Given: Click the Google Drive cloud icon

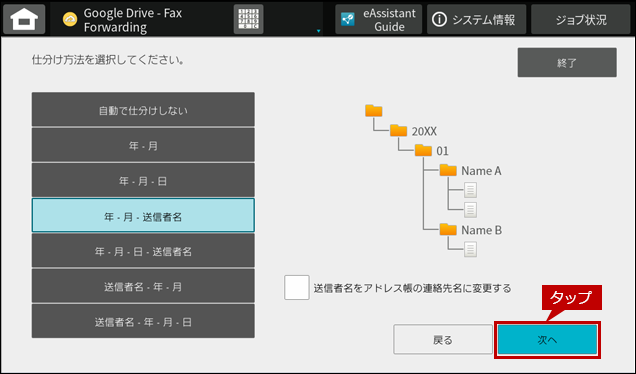Looking at the screenshot, I should (70, 19).
